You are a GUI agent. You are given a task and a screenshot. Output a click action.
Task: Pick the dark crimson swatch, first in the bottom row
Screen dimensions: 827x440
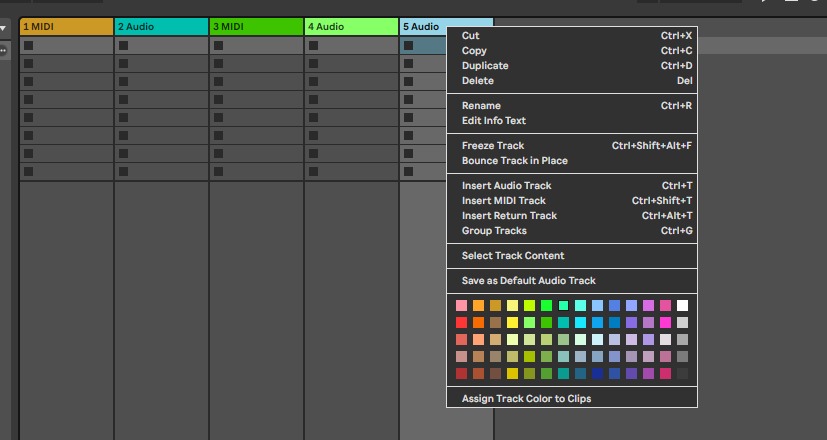461,374
